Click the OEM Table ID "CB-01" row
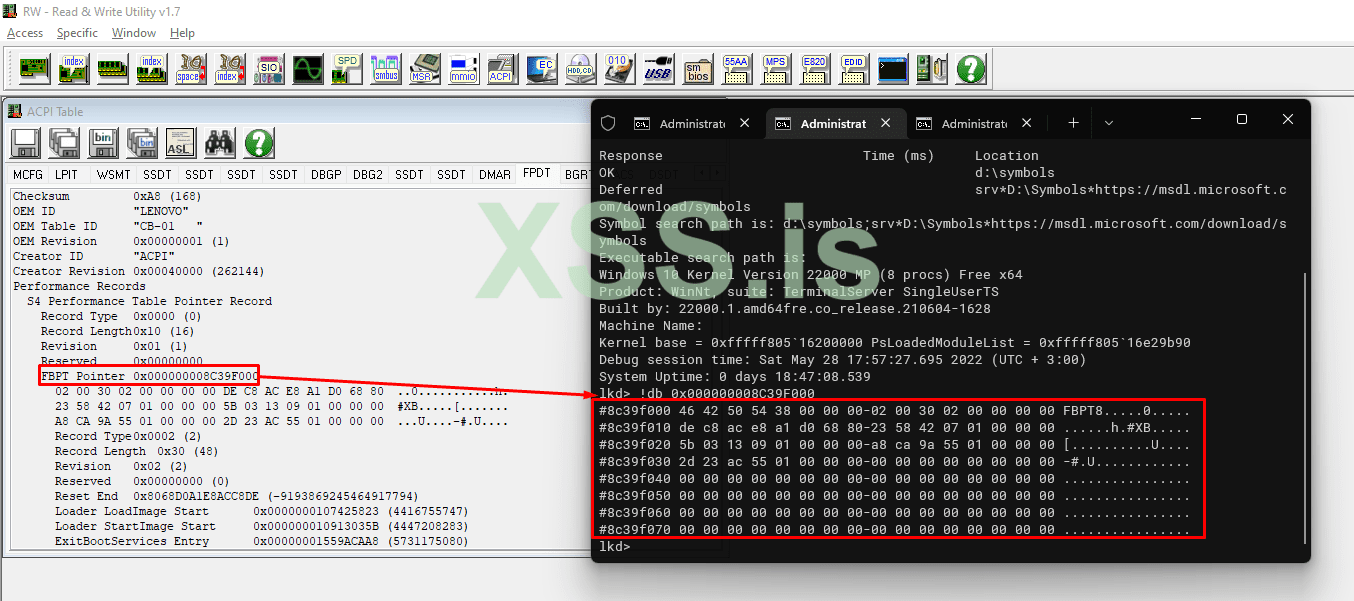 [x=107, y=226]
